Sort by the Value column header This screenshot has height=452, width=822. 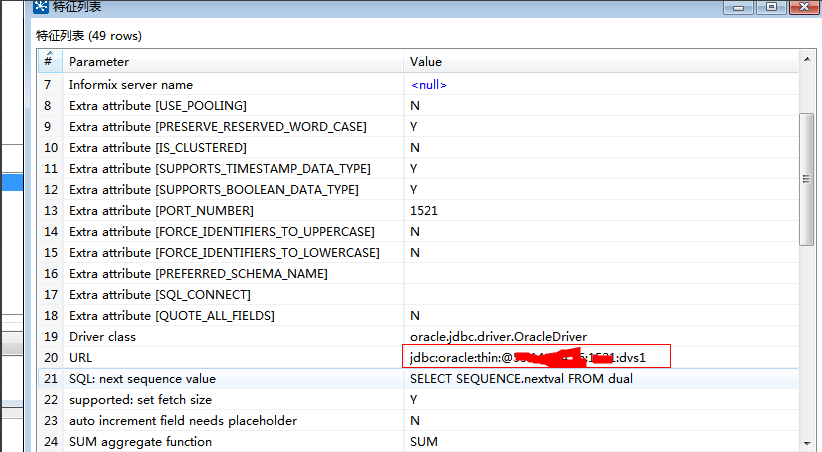601,61
